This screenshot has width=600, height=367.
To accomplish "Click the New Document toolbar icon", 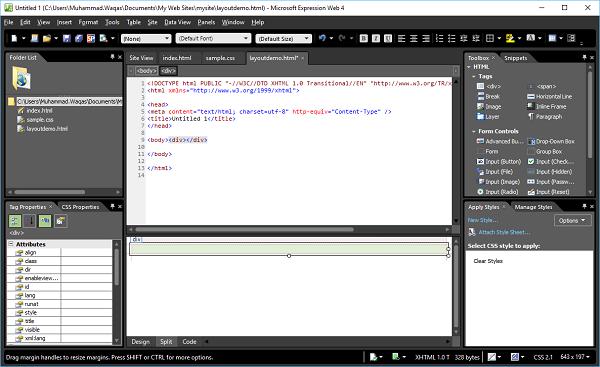I will tap(14, 38).
